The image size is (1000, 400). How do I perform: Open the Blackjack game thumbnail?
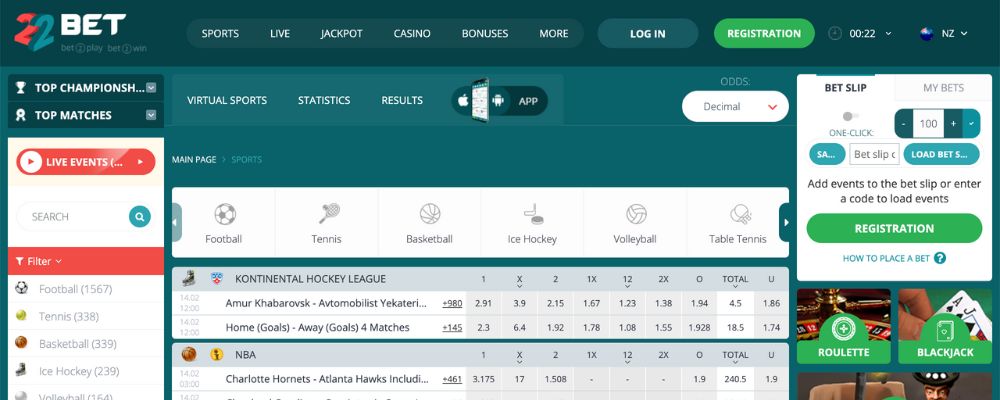[x=945, y=326]
